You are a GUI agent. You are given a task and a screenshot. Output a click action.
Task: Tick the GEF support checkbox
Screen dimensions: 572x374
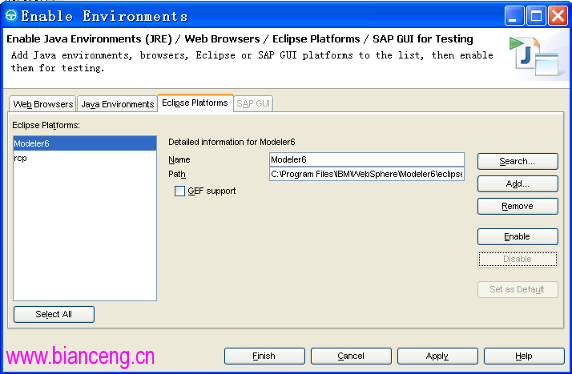click(179, 191)
